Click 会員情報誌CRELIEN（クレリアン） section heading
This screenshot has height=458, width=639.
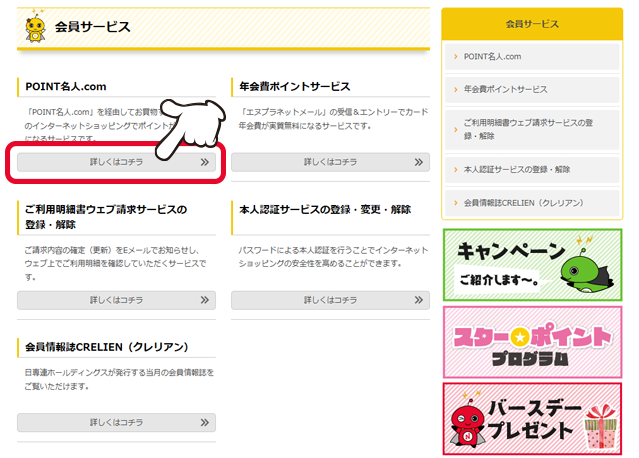(x=107, y=347)
